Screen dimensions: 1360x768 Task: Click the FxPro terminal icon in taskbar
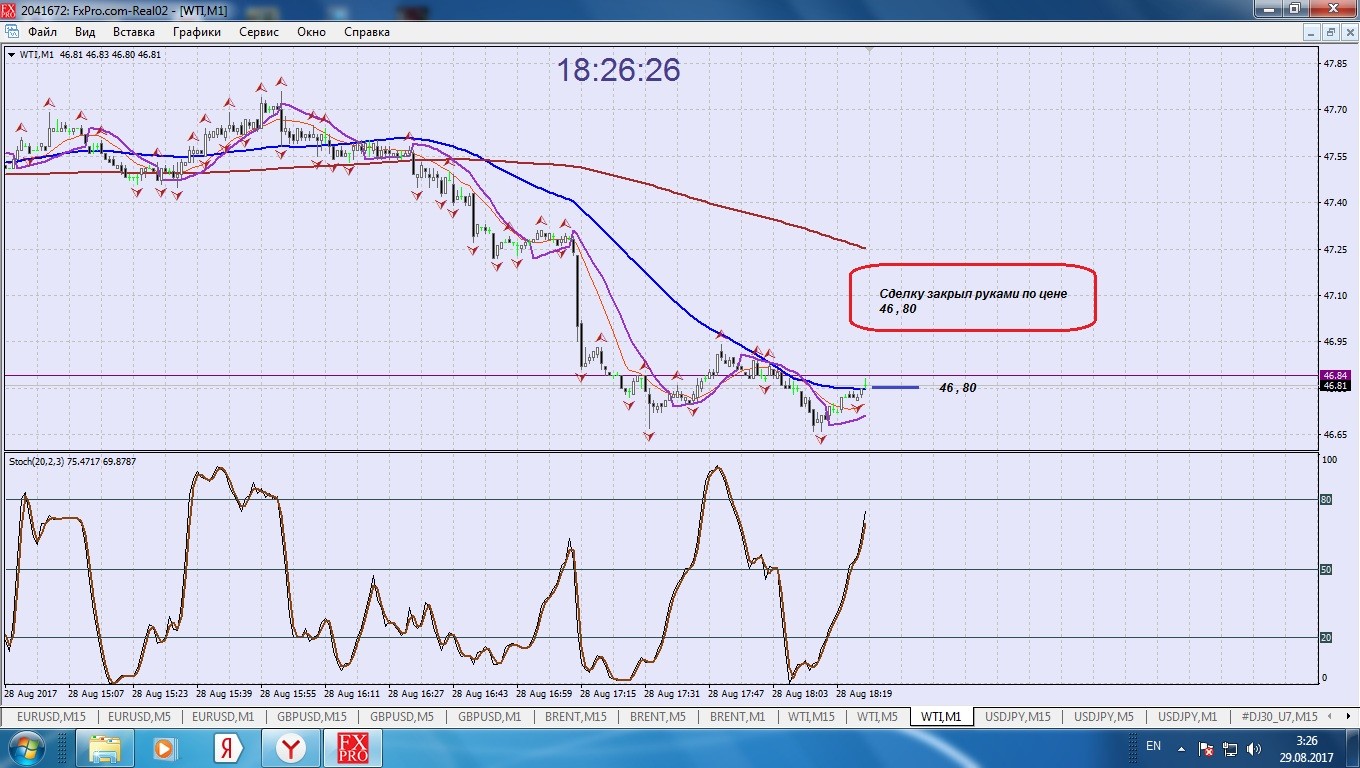(352, 748)
